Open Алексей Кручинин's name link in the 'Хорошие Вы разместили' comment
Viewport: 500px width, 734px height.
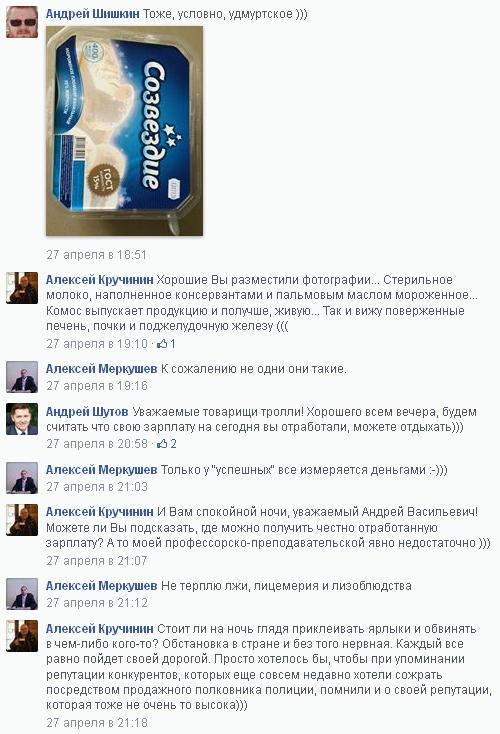click(100, 280)
